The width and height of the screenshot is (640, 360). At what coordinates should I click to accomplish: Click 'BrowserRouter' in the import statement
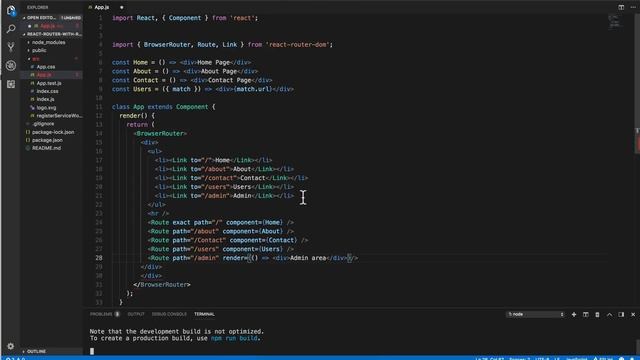[x=167, y=44]
